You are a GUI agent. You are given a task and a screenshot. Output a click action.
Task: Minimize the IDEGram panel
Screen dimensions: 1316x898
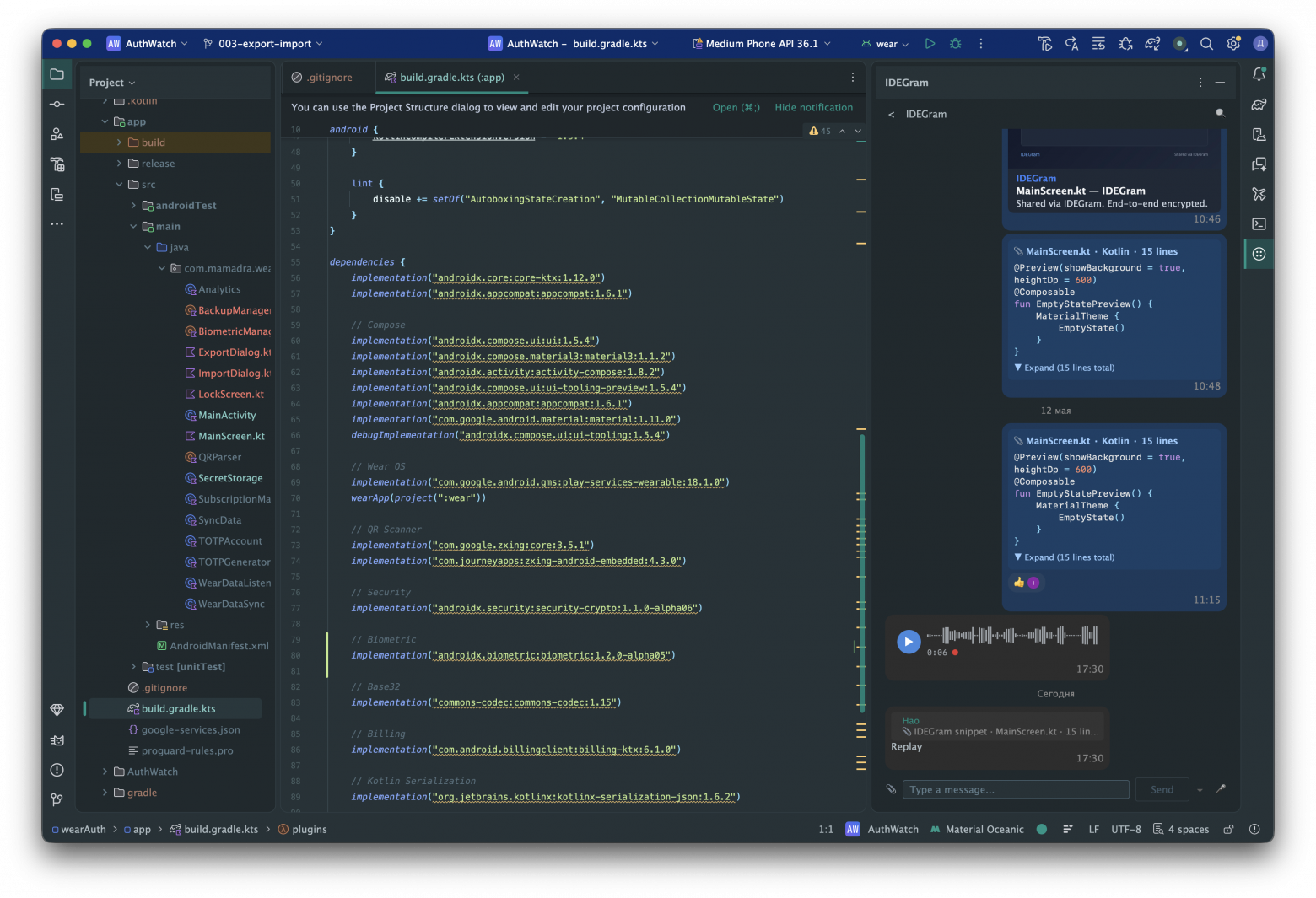[x=1220, y=83]
